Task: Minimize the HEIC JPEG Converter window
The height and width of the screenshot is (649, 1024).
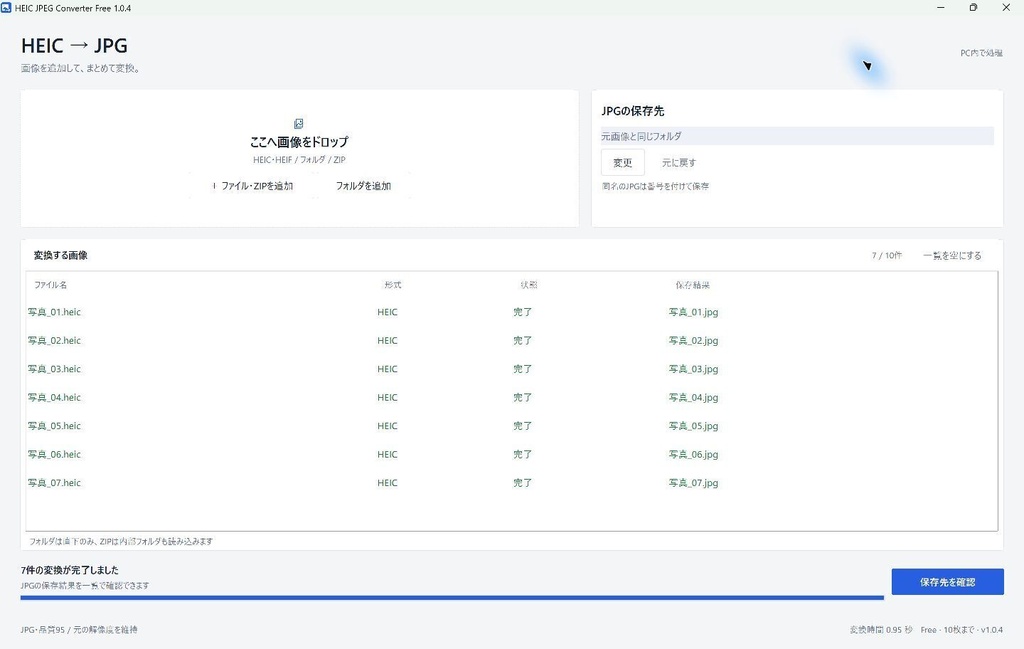Action: coord(940,8)
